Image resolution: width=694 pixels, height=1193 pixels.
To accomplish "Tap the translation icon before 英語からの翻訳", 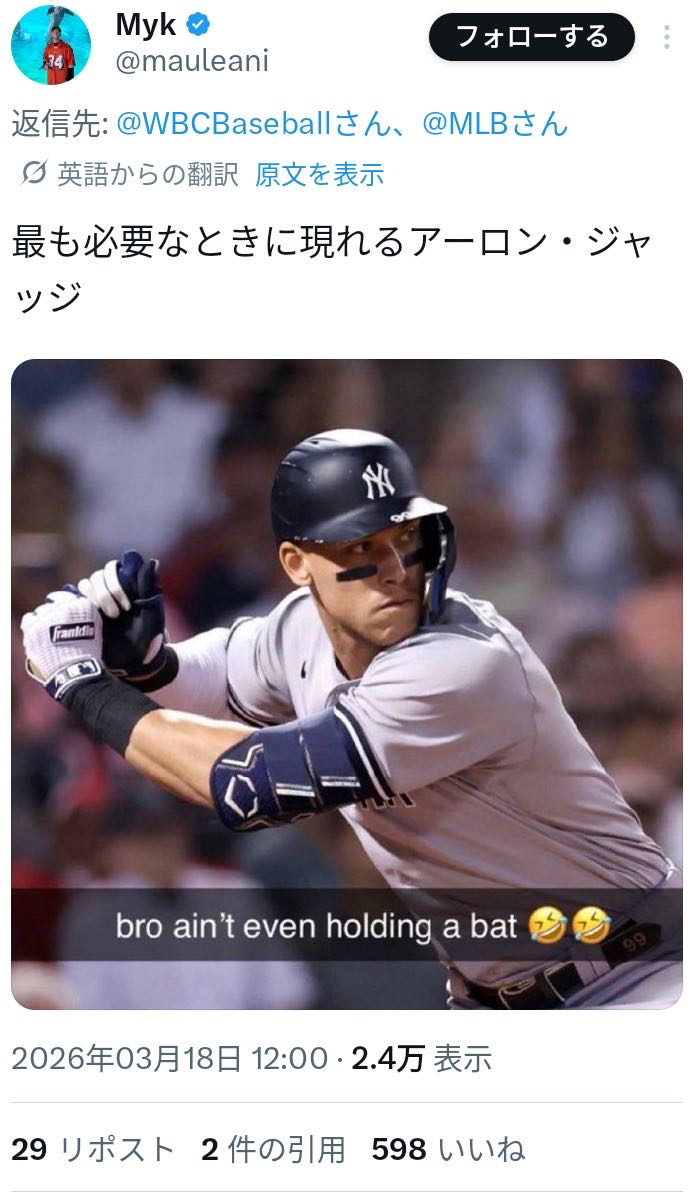I will [34, 173].
